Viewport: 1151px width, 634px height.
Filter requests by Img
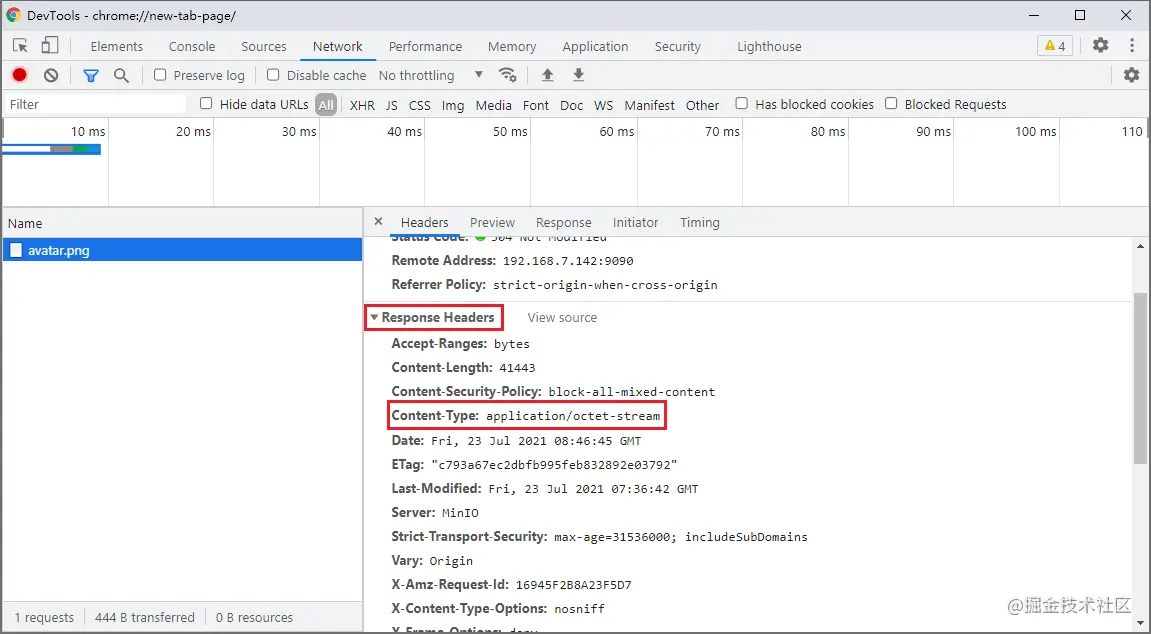453,105
